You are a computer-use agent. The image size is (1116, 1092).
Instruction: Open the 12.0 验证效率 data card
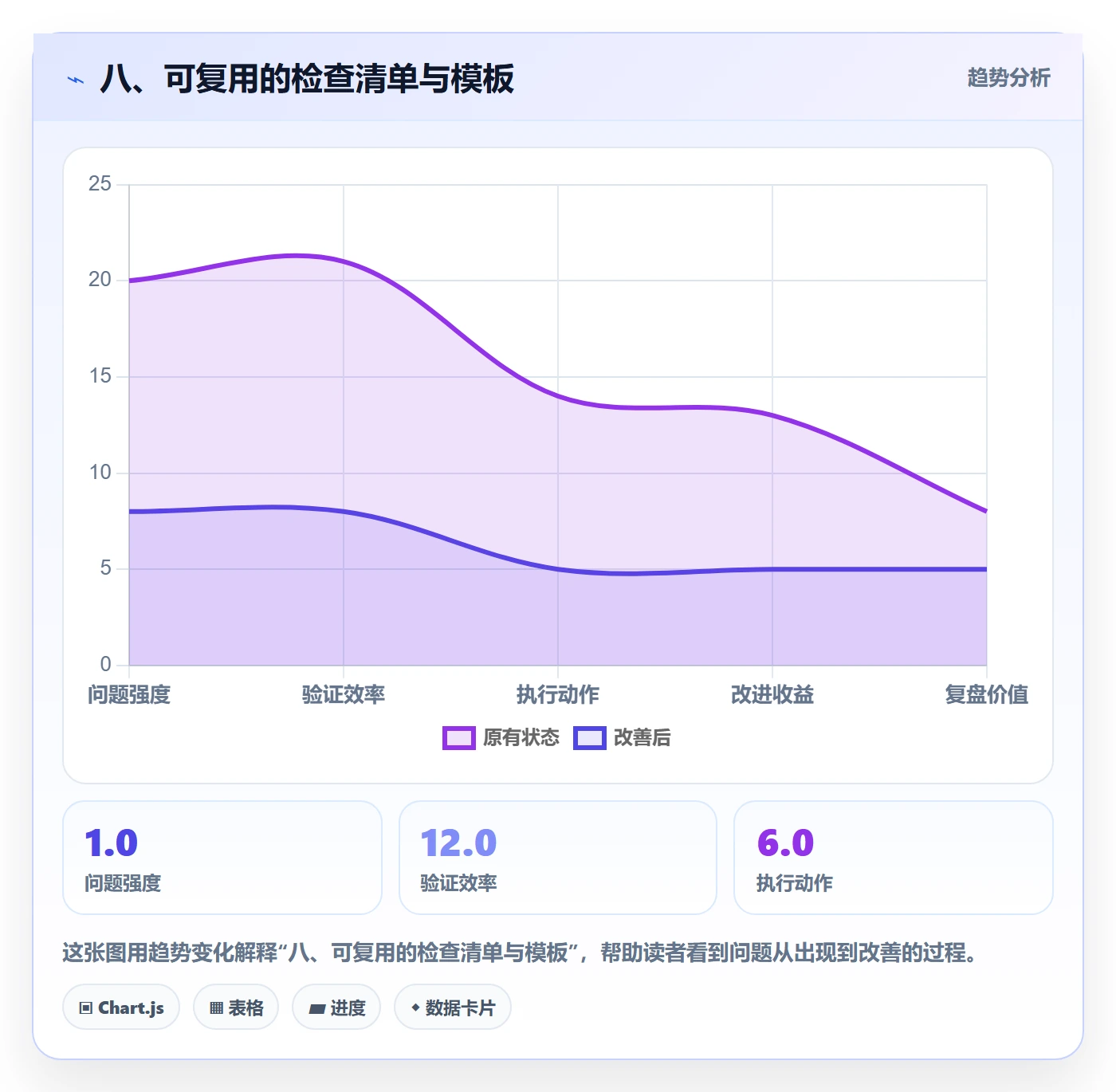coord(558,858)
